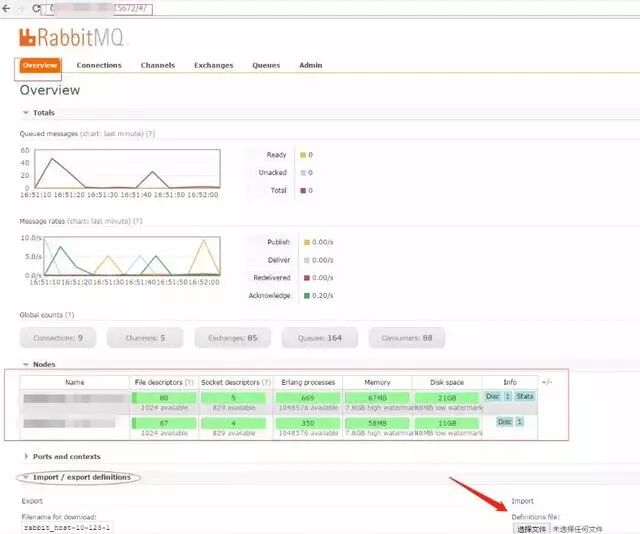Expand Ports and contexts section

(62, 456)
